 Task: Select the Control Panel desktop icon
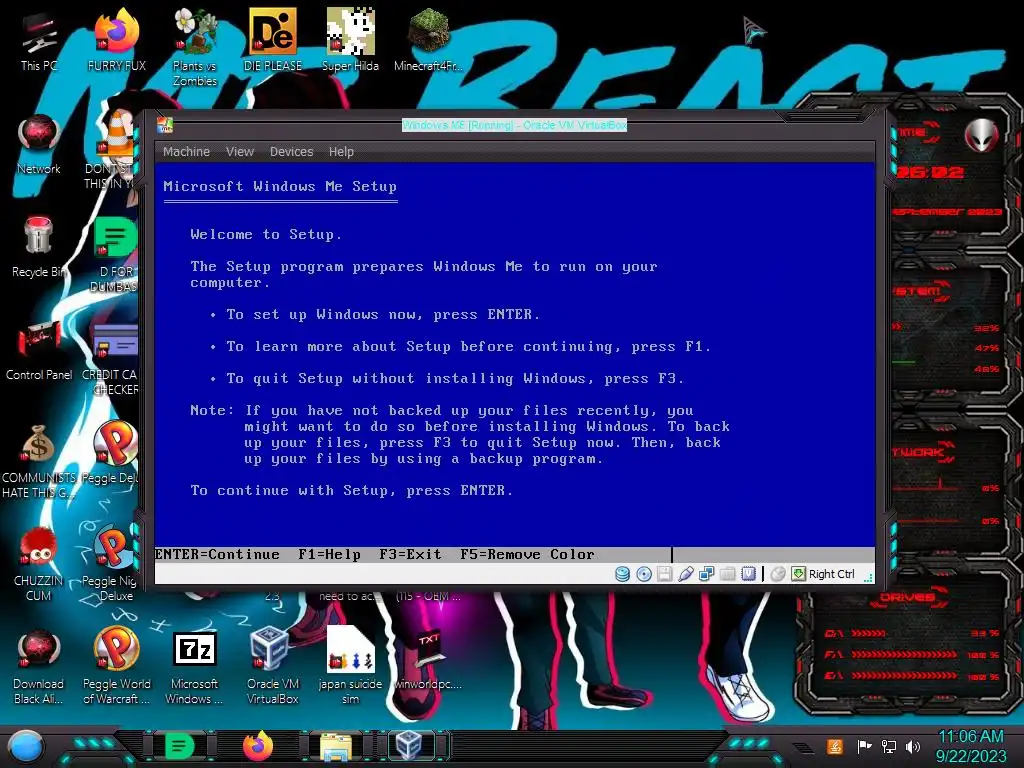[x=39, y=351]
